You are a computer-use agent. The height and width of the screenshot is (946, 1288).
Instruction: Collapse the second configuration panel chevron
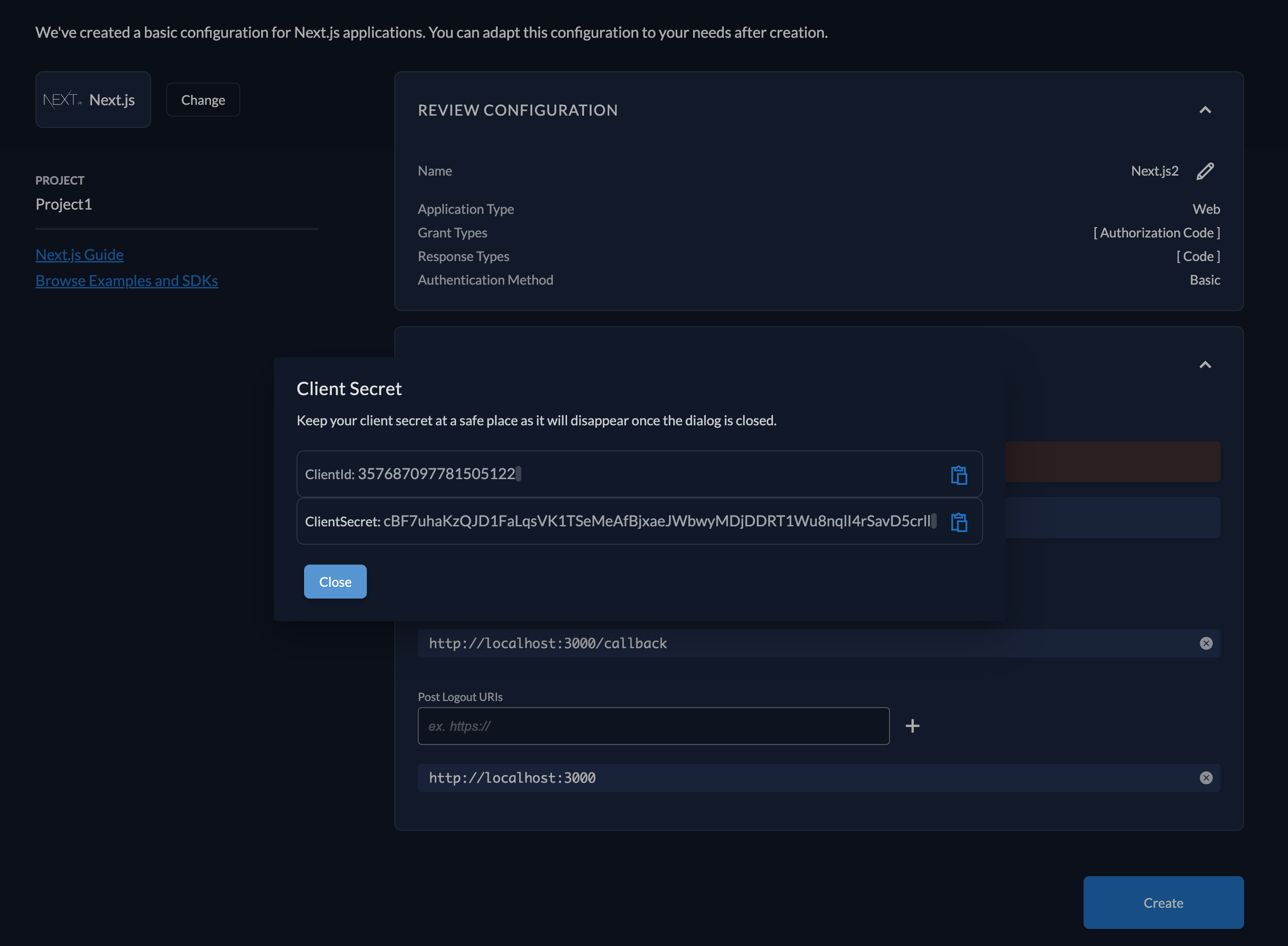coord(1205,365)
